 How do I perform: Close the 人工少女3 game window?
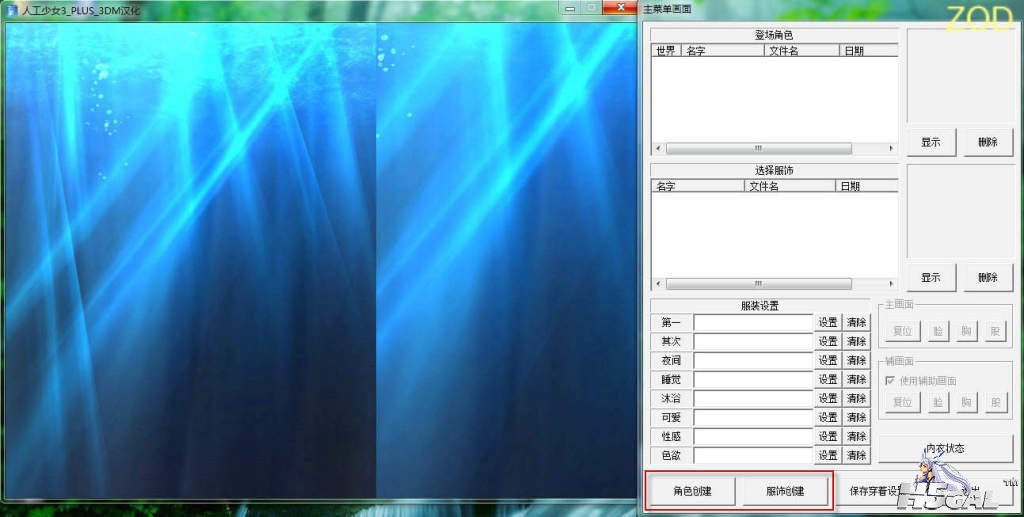[618, 8]
